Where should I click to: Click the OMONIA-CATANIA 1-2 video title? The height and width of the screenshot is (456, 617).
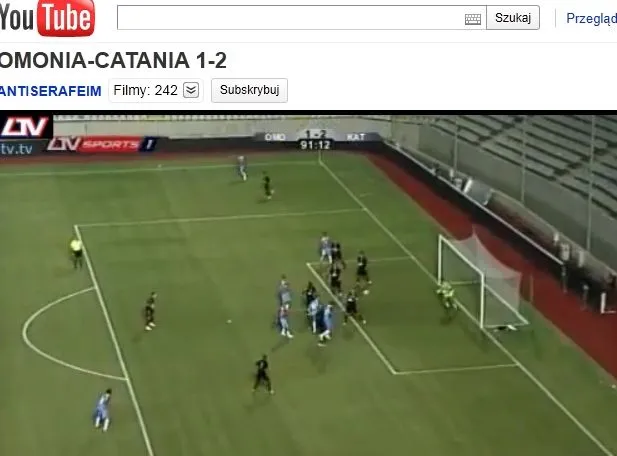pyautogui.click(x=113, y=60)
